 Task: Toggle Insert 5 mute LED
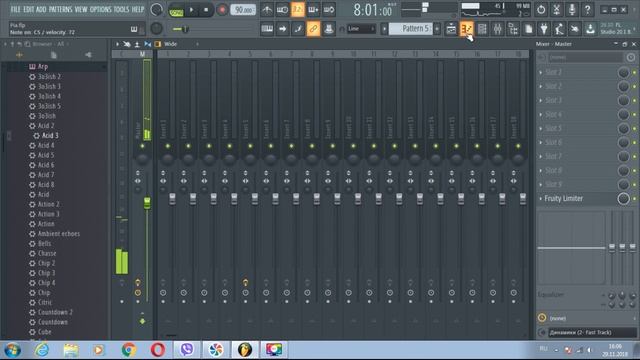[250, 146]
